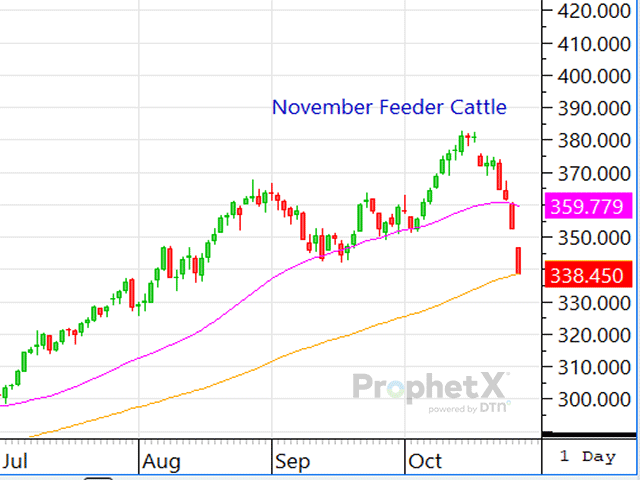Click the 390.000 price axis label
The image size is (640, 480).
[587, 108]
